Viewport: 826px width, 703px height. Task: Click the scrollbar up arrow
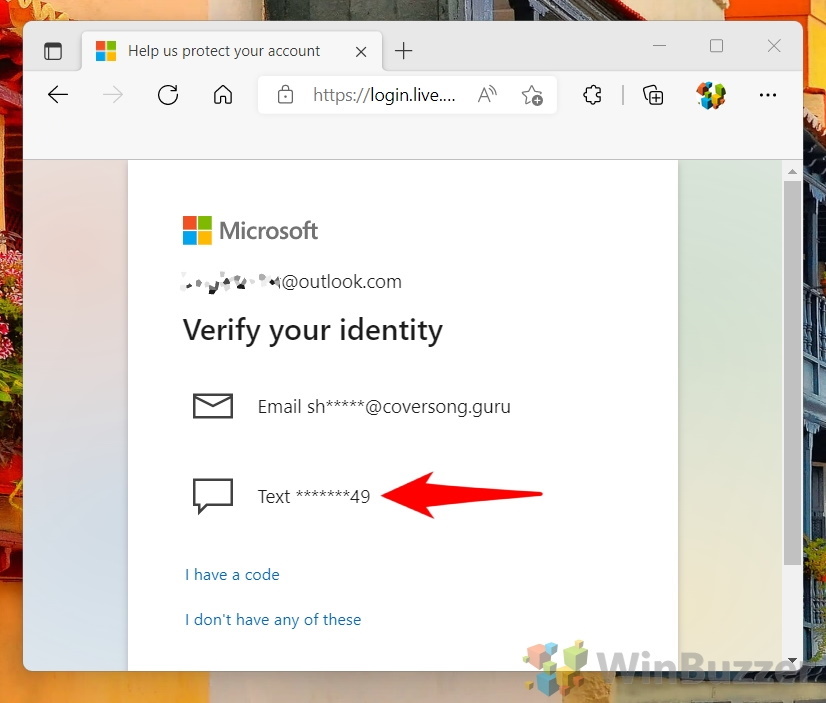tap(792, 172)
